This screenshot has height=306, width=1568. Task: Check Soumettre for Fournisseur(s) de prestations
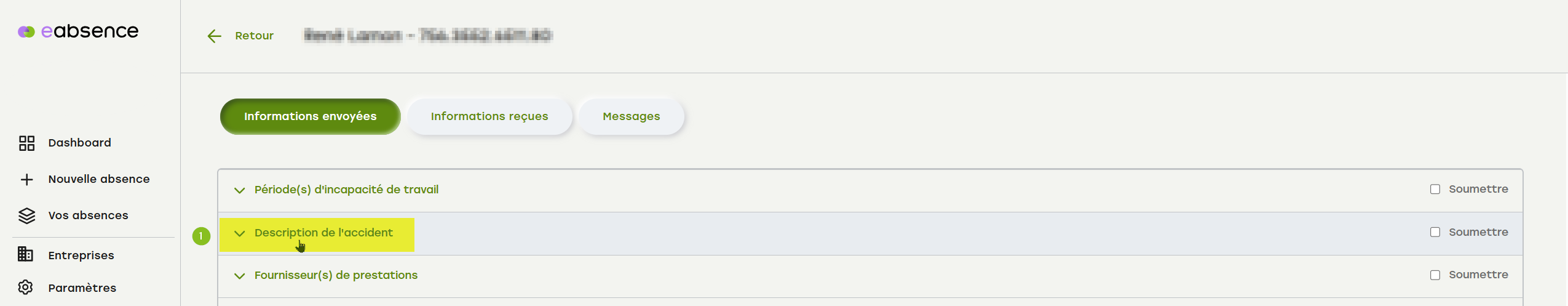point(1435,275)
